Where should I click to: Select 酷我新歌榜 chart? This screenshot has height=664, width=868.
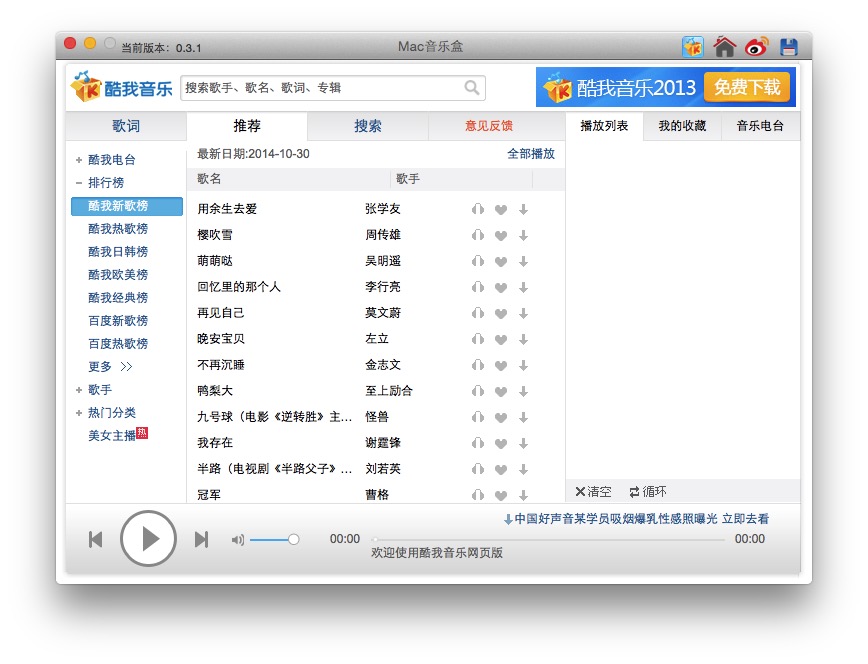(127, 206)
